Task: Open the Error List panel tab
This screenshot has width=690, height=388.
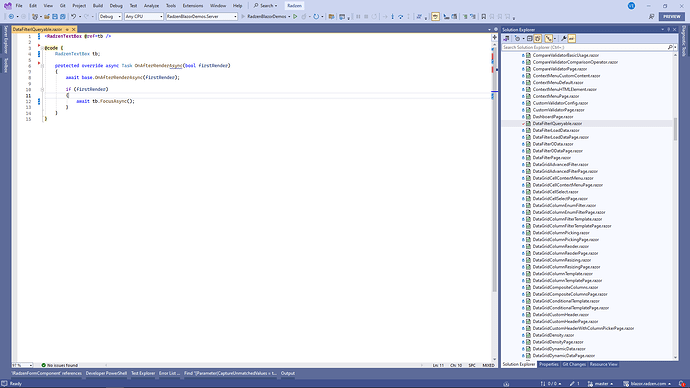Action: click(x=169, y=373)
